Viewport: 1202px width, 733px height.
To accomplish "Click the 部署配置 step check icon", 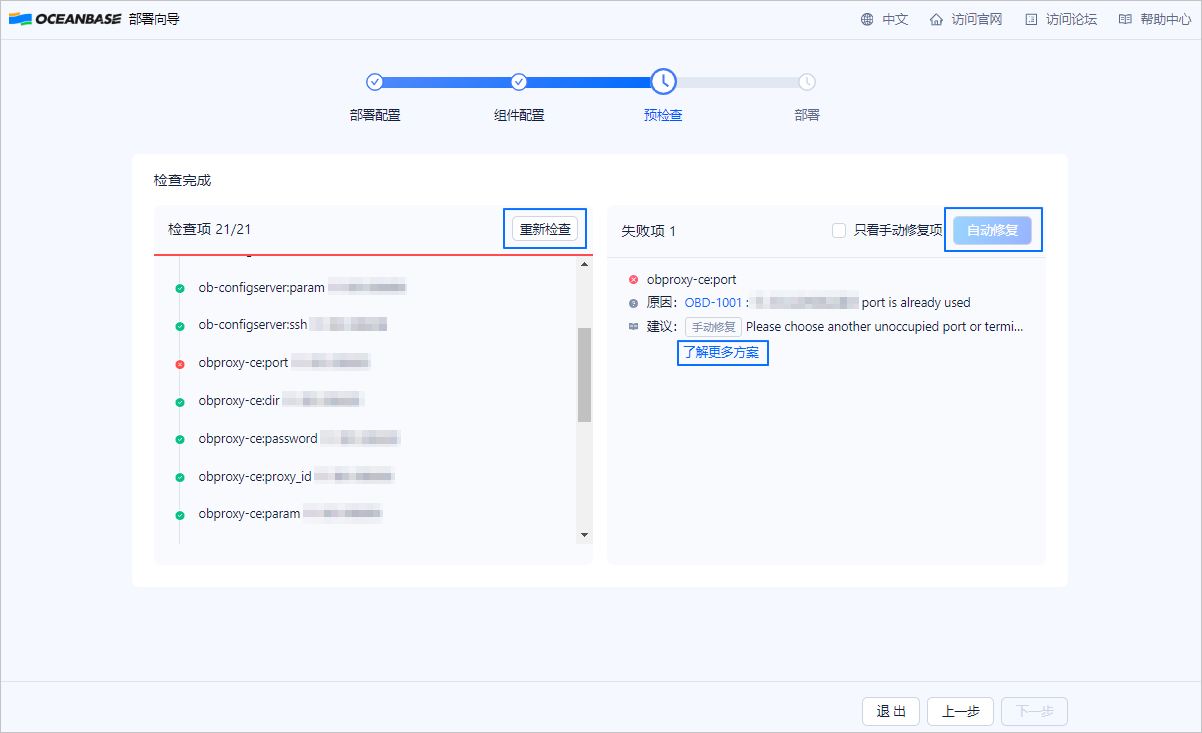I will (375, 82).
